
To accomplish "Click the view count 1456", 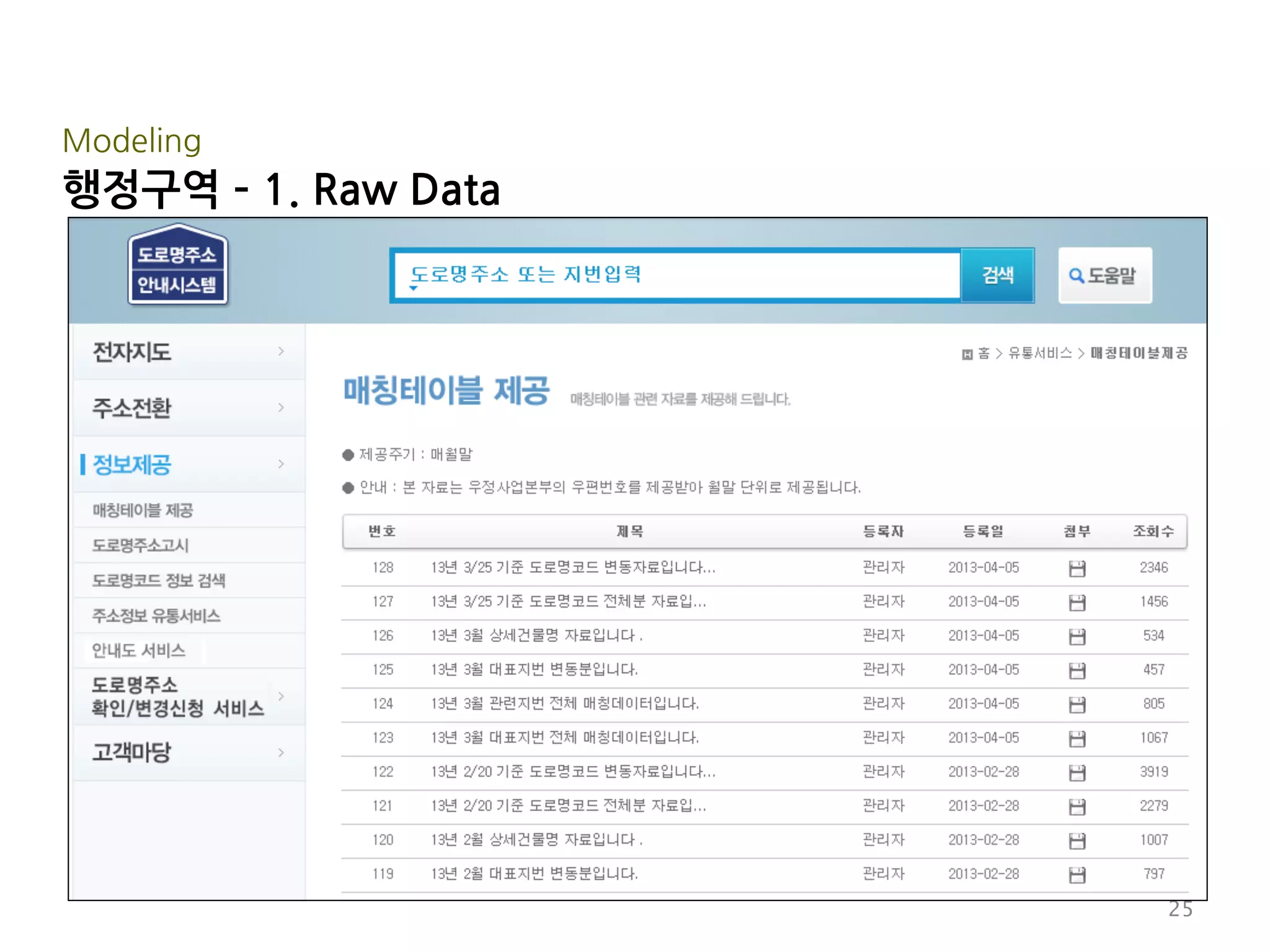I will (x=1154, y=602).
